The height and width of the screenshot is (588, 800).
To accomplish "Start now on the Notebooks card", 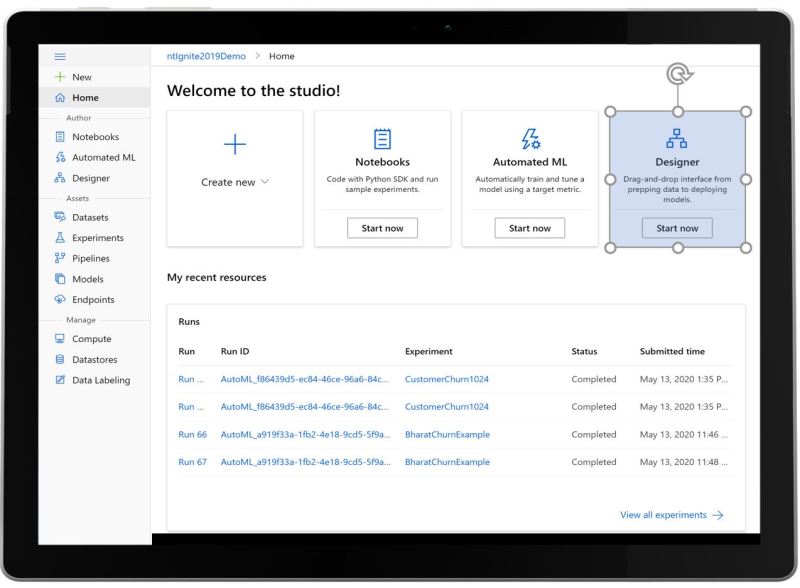I will tap(382, 228).
